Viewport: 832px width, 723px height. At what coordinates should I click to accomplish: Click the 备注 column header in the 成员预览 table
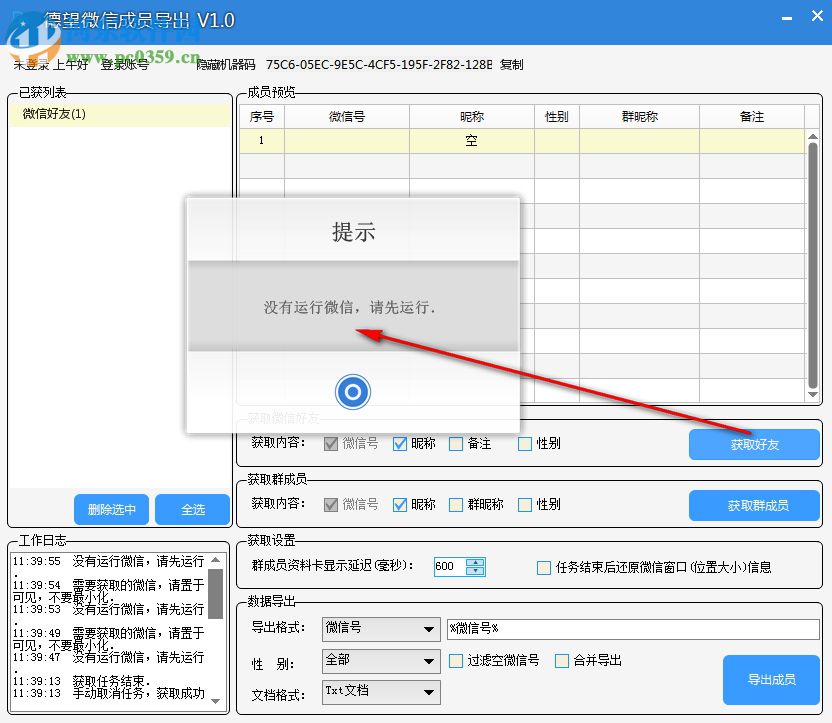click(752, 117)
